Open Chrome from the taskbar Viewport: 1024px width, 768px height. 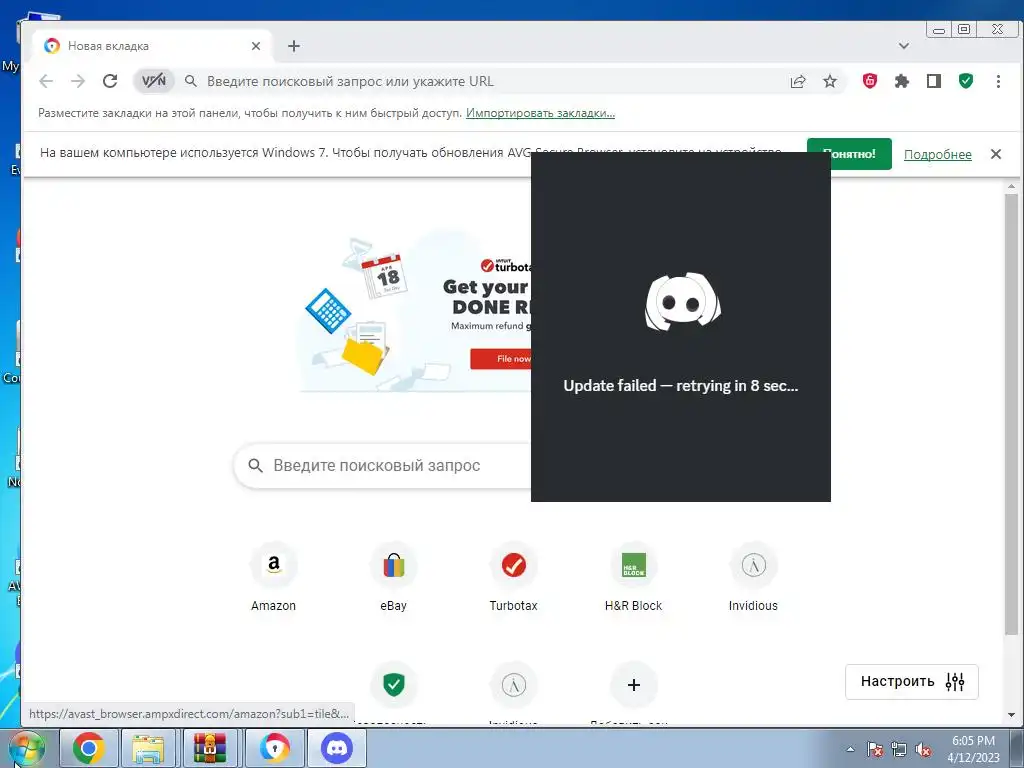(89, 748)
